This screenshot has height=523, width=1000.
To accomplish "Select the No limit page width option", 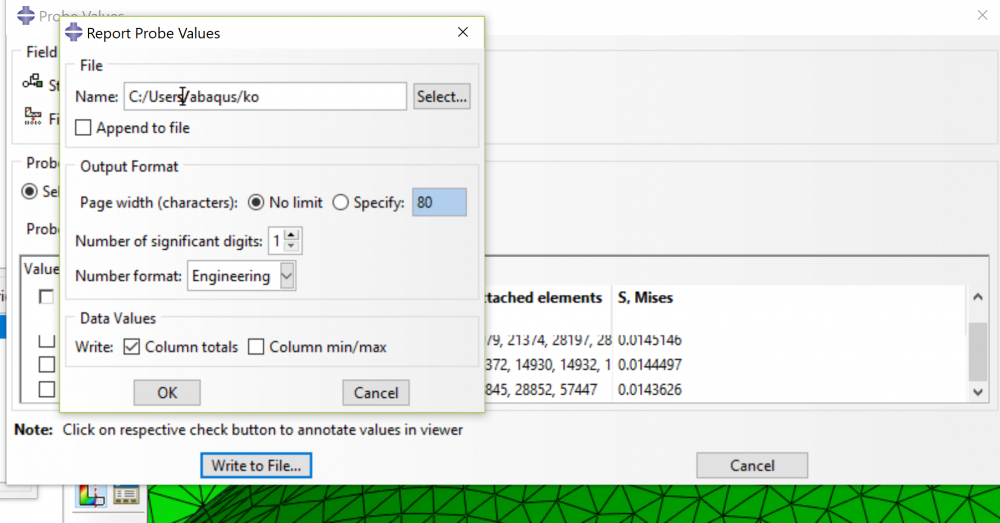I will [x=256, y=202].
